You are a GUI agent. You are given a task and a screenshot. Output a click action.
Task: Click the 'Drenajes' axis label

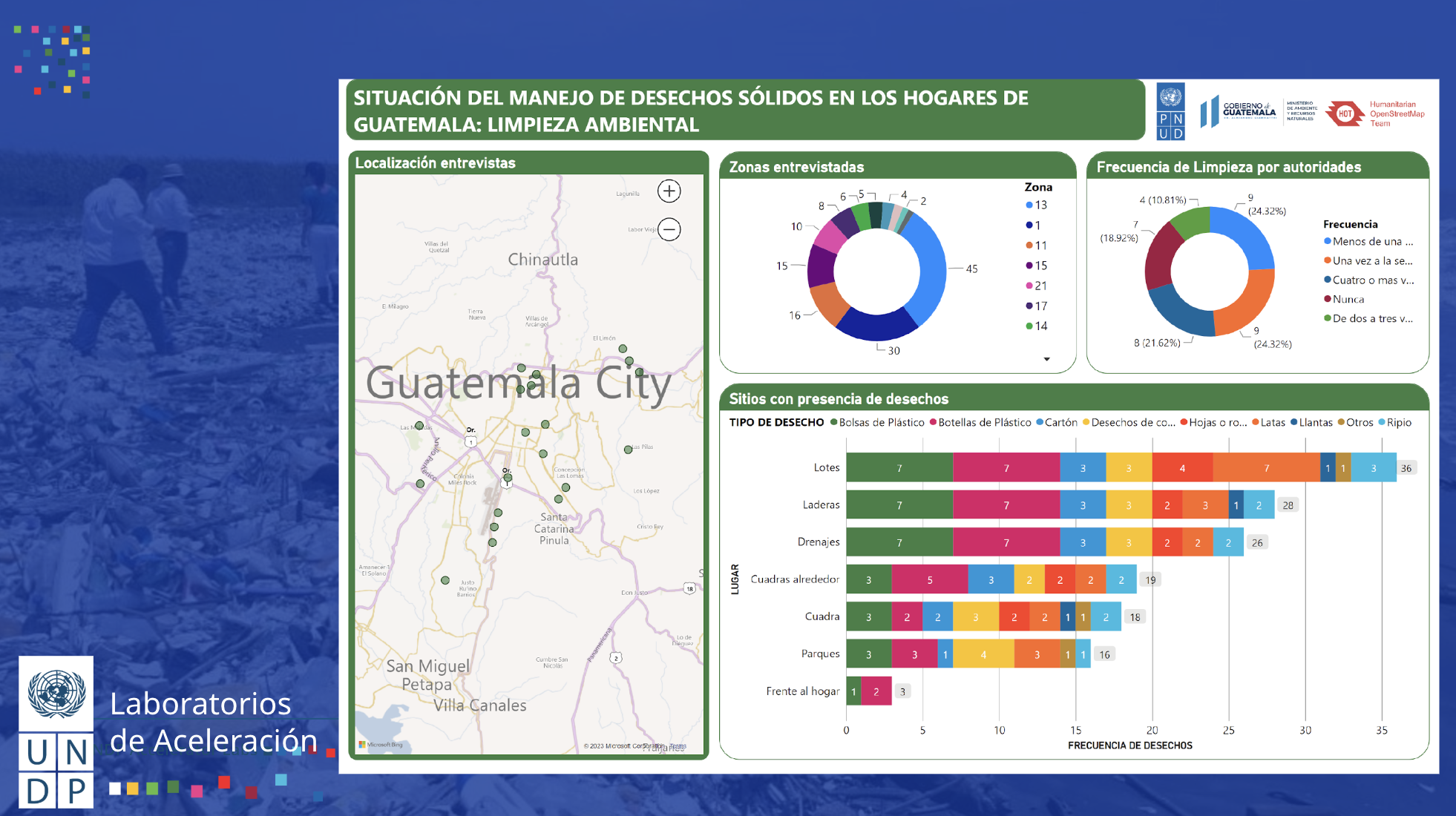(x=819, y=542)
